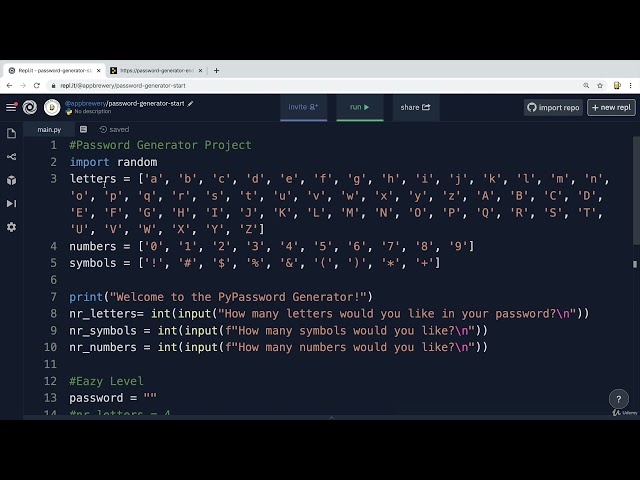This screenshot has width=640, height=480.
Task: Click the '#Eazy Level' comment
Action: (x=107, y=381)
